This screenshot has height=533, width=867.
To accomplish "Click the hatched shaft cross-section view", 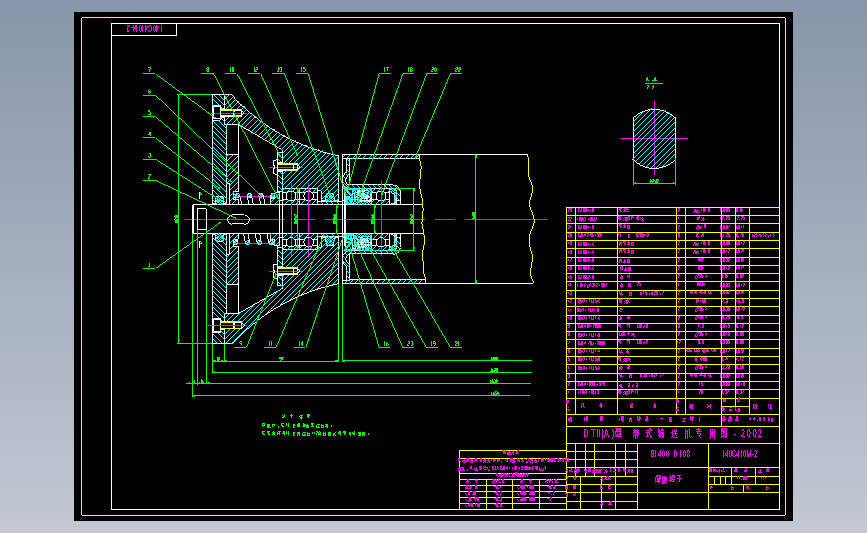I will (x=654, y=138).
